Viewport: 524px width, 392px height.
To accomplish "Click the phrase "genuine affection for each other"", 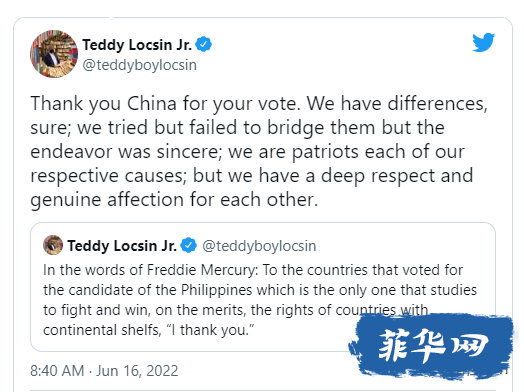I will tap(172, 200).
